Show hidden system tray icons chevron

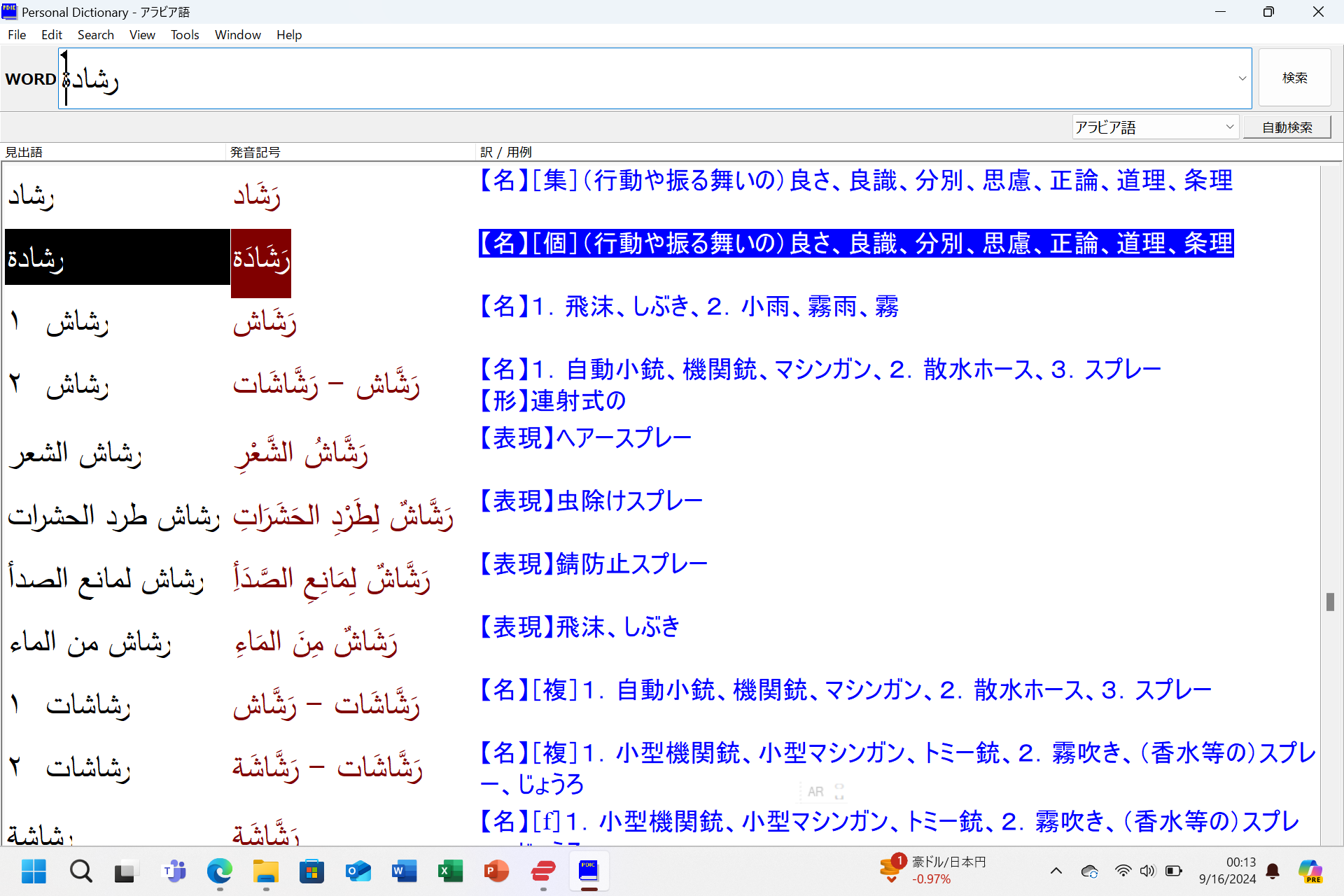(x=1056, y=871)
